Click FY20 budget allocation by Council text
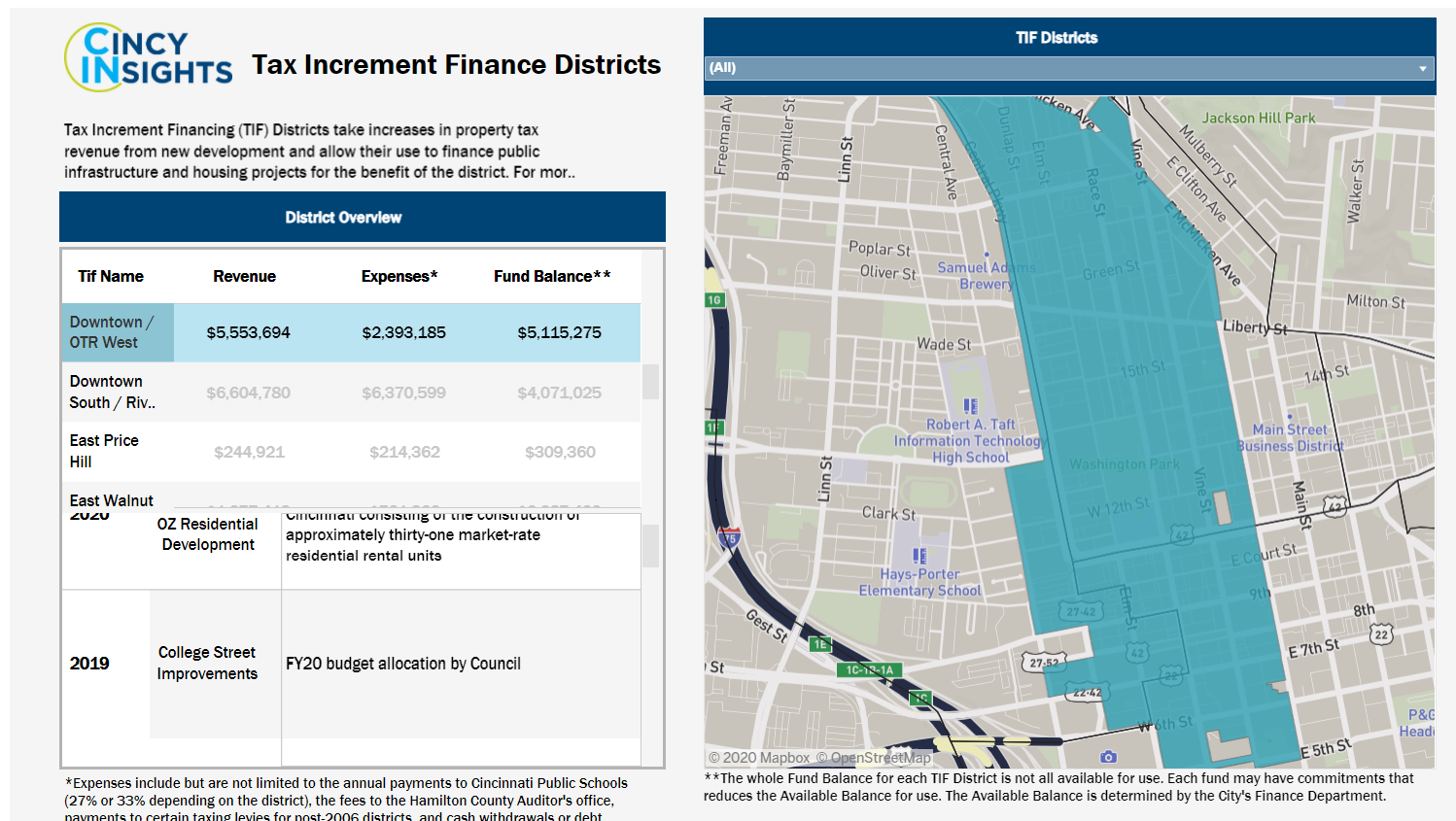This screenshot has width=1456, height=821. 403,665
